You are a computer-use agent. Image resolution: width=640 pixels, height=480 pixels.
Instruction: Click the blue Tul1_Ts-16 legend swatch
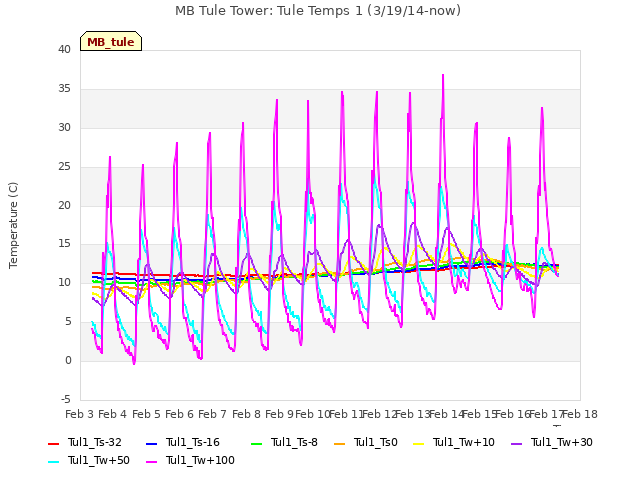(x=151, y=443)
